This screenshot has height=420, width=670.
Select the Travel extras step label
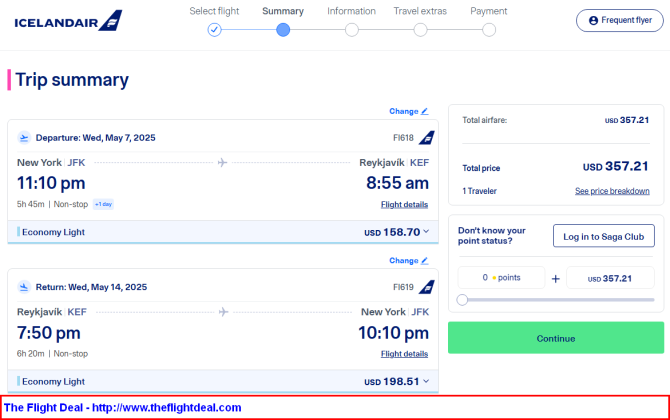420,11
